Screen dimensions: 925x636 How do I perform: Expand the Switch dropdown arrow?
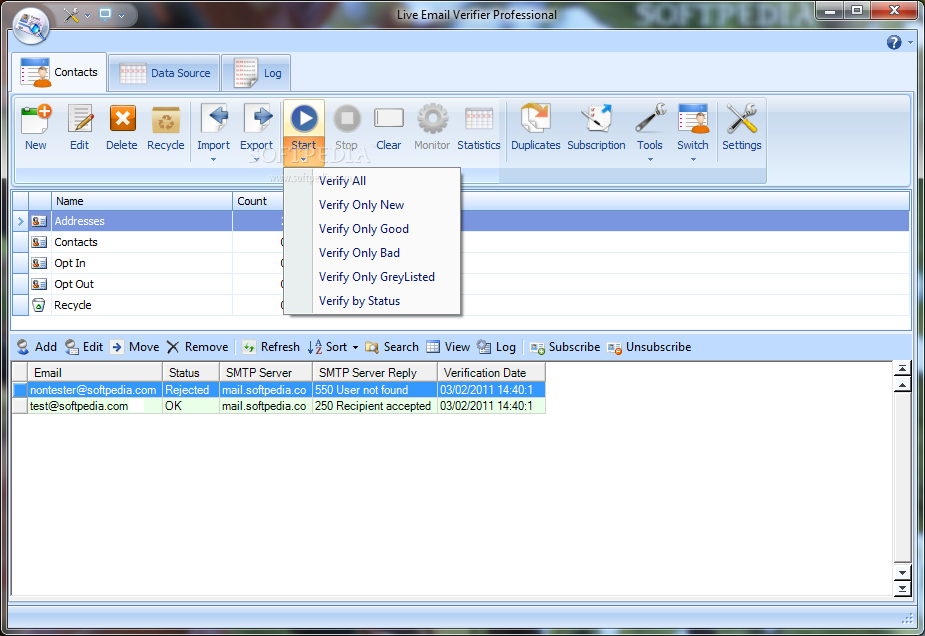(693, 159)
